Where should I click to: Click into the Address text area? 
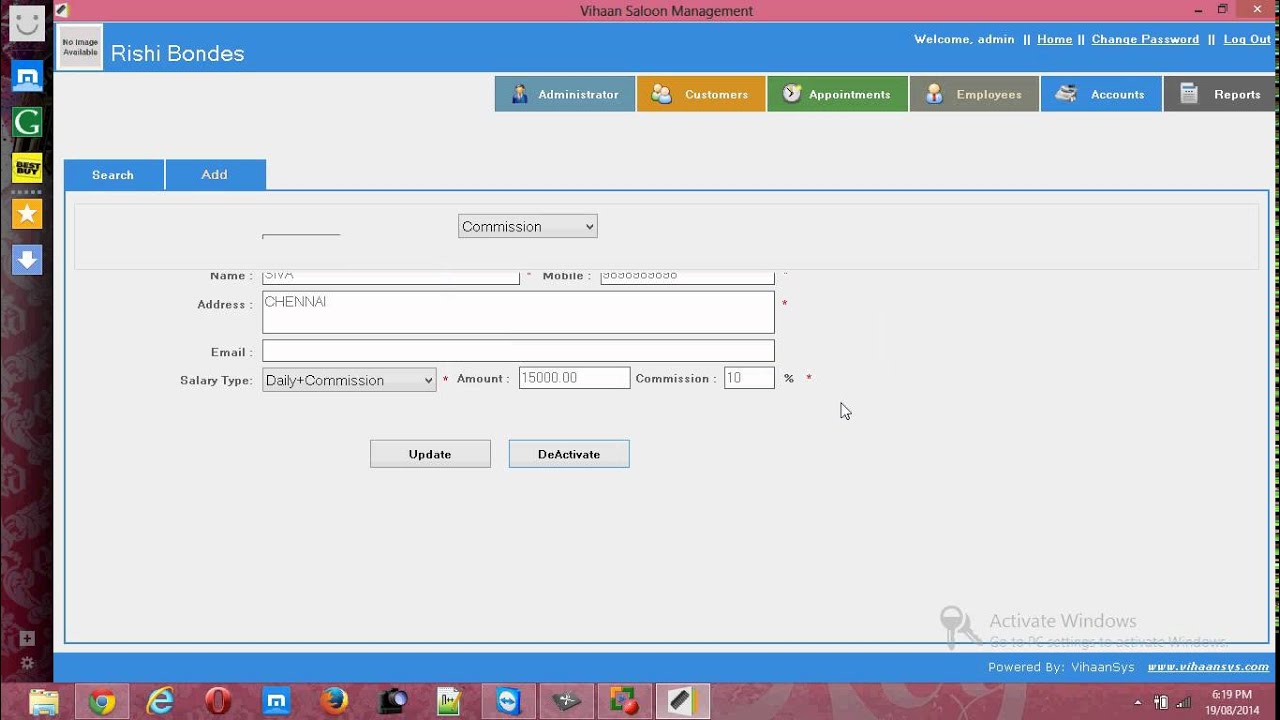tap(518, 312)
